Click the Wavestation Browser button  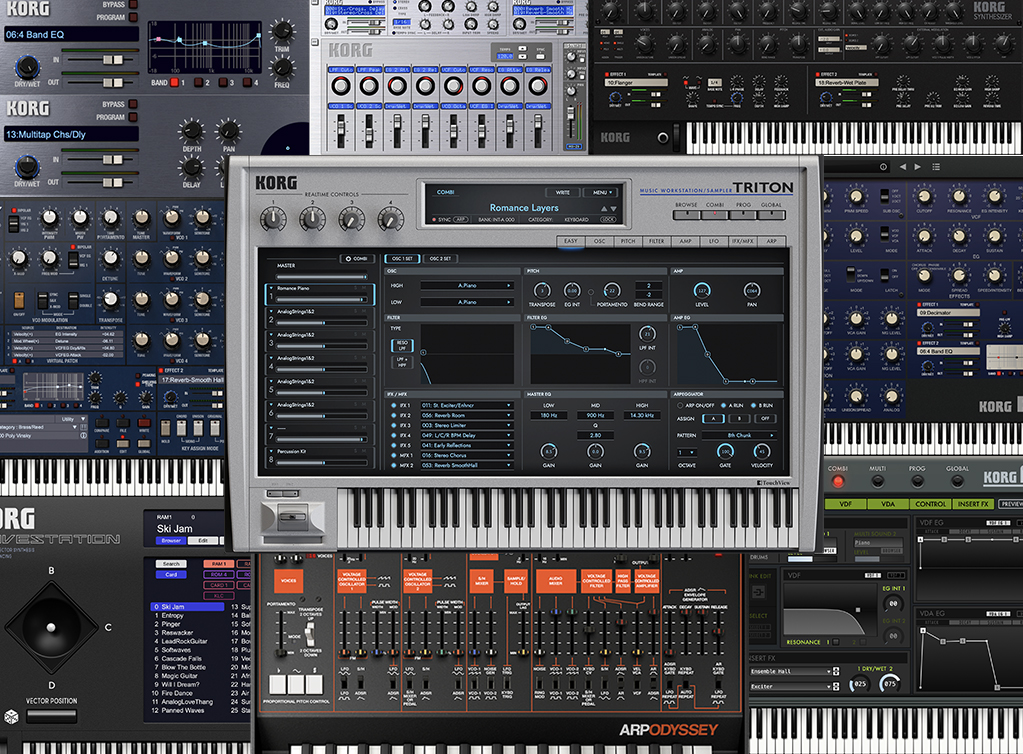tap(171, 541)
